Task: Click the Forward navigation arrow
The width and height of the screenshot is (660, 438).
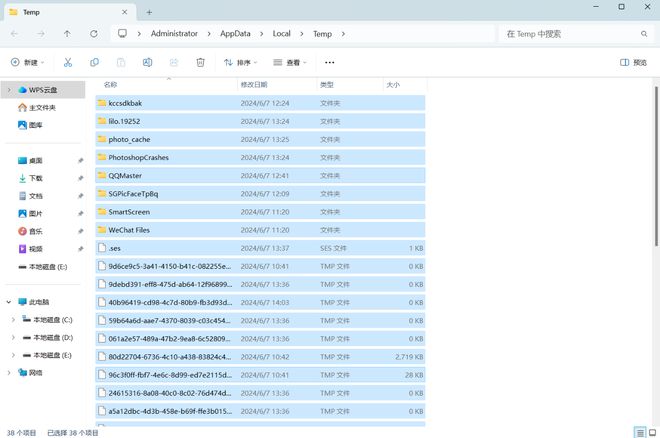Action: coord(41,34)
